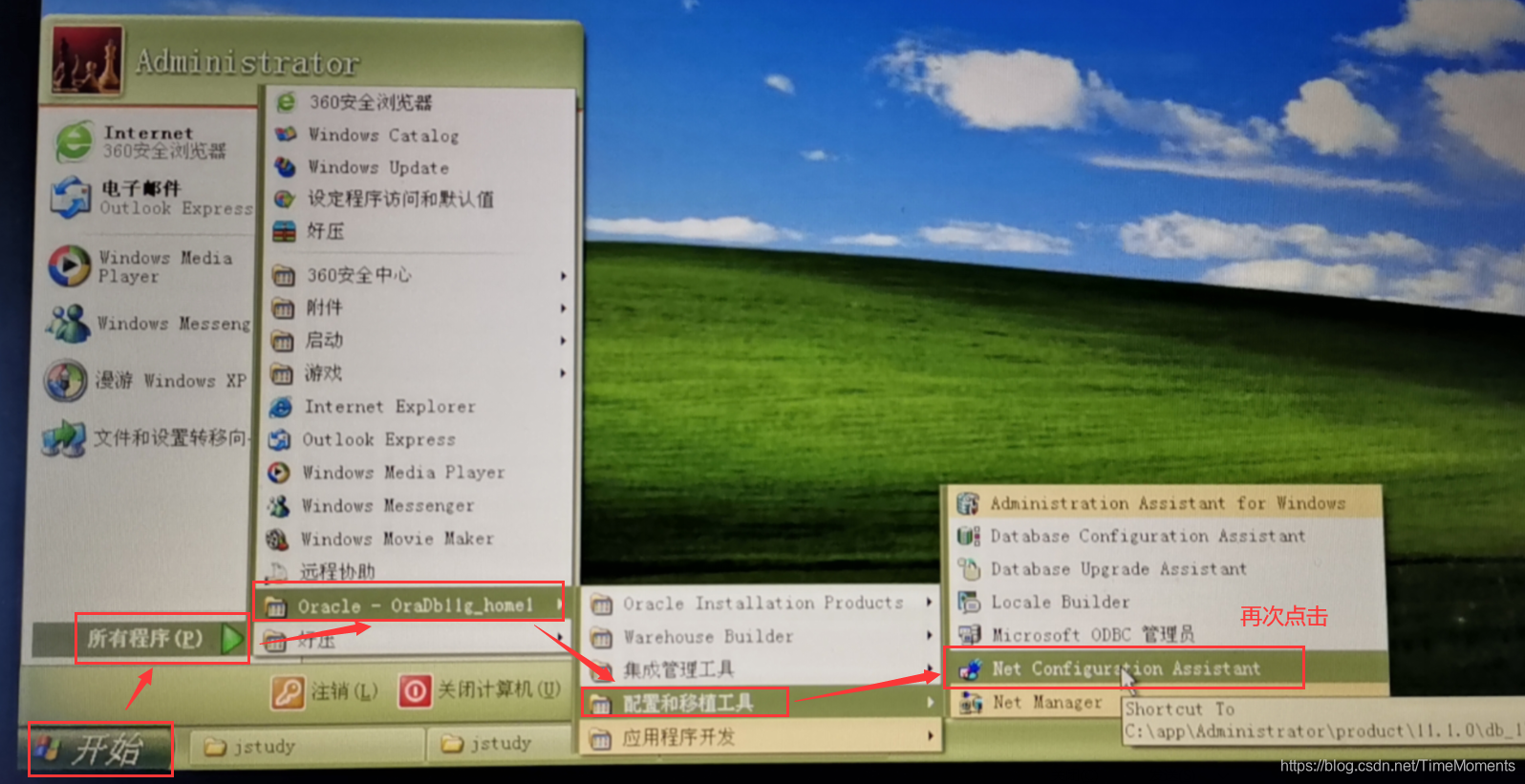The width and height of the screenshot is (1525, 784).
Task: Select 配置和移植工具 menu entry
Action: tap(762, 703)
